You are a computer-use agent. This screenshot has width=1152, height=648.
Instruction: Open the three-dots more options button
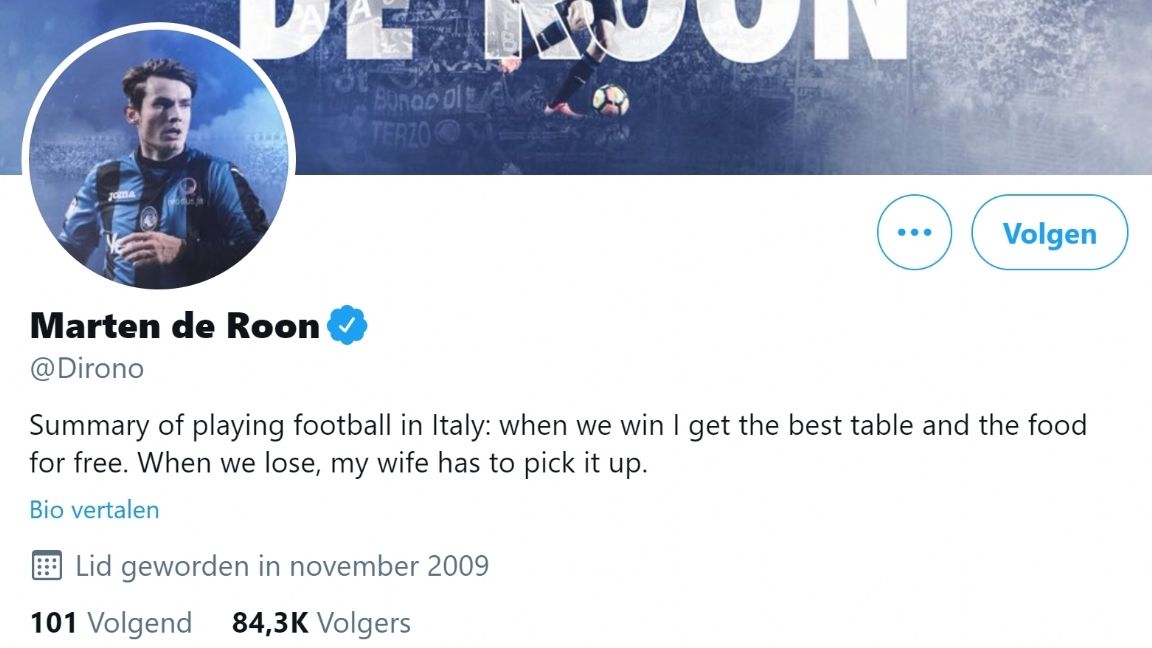pyautogui.click(x=914, y=233)
